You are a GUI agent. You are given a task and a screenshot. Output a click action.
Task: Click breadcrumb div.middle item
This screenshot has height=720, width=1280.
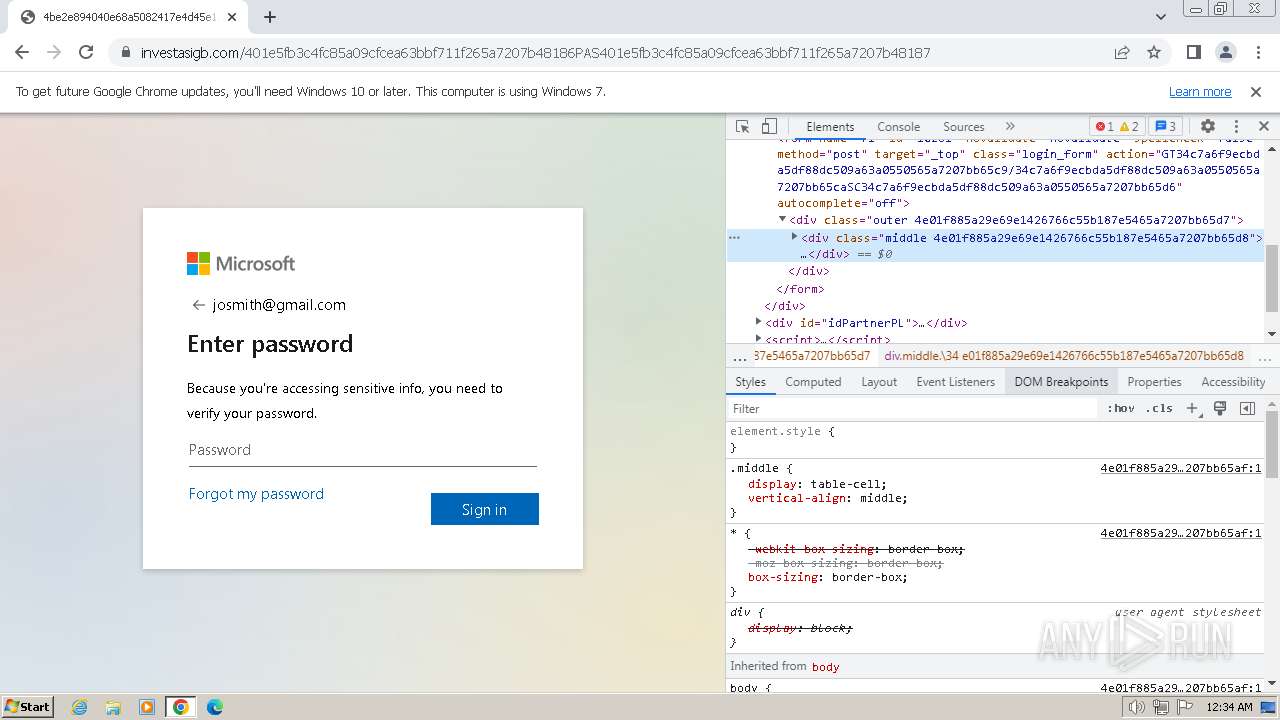click(x=1064, y=355)
